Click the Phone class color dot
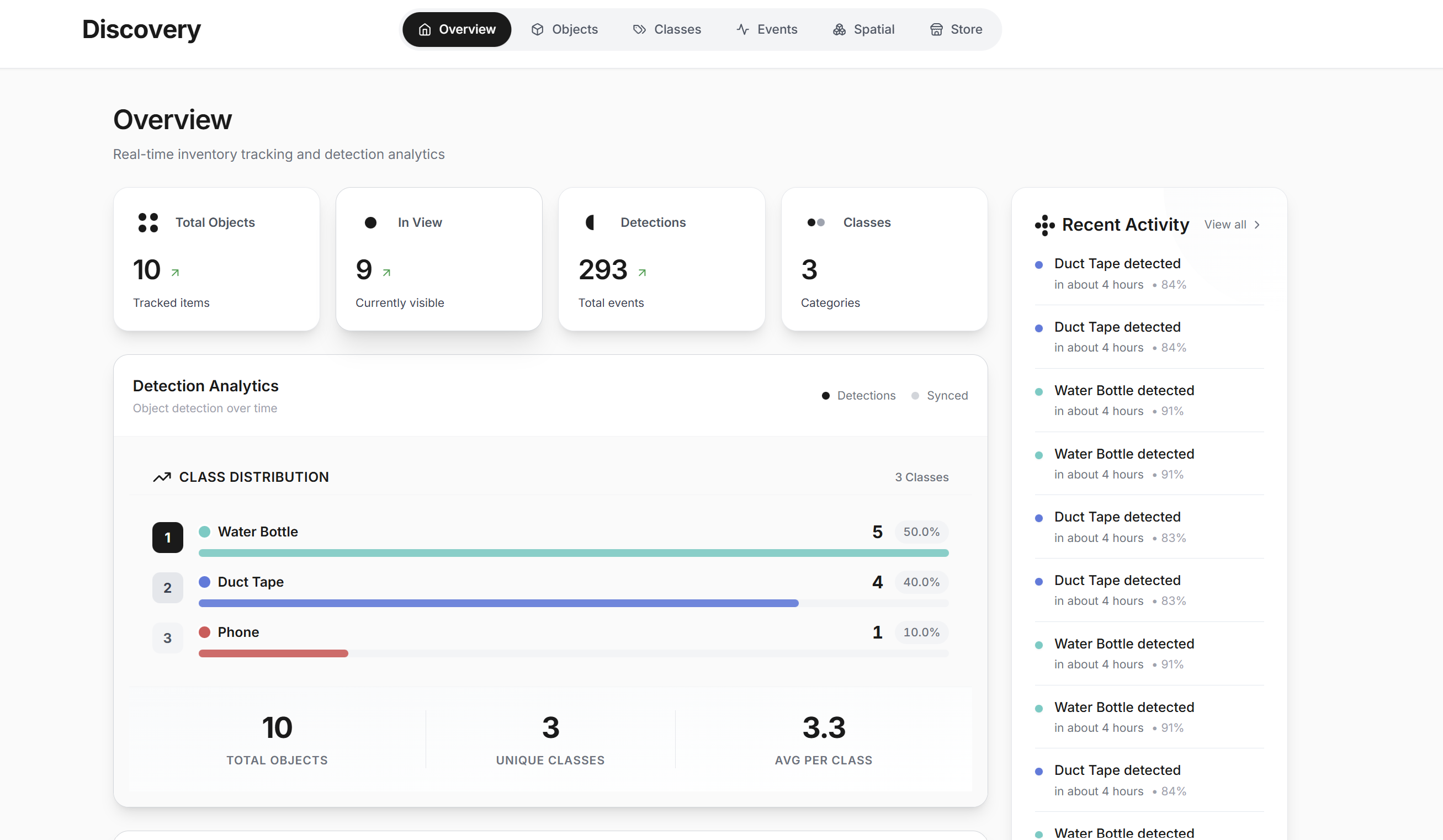The height and width of the screenshot is (840, 1443). tap(204, 631)
